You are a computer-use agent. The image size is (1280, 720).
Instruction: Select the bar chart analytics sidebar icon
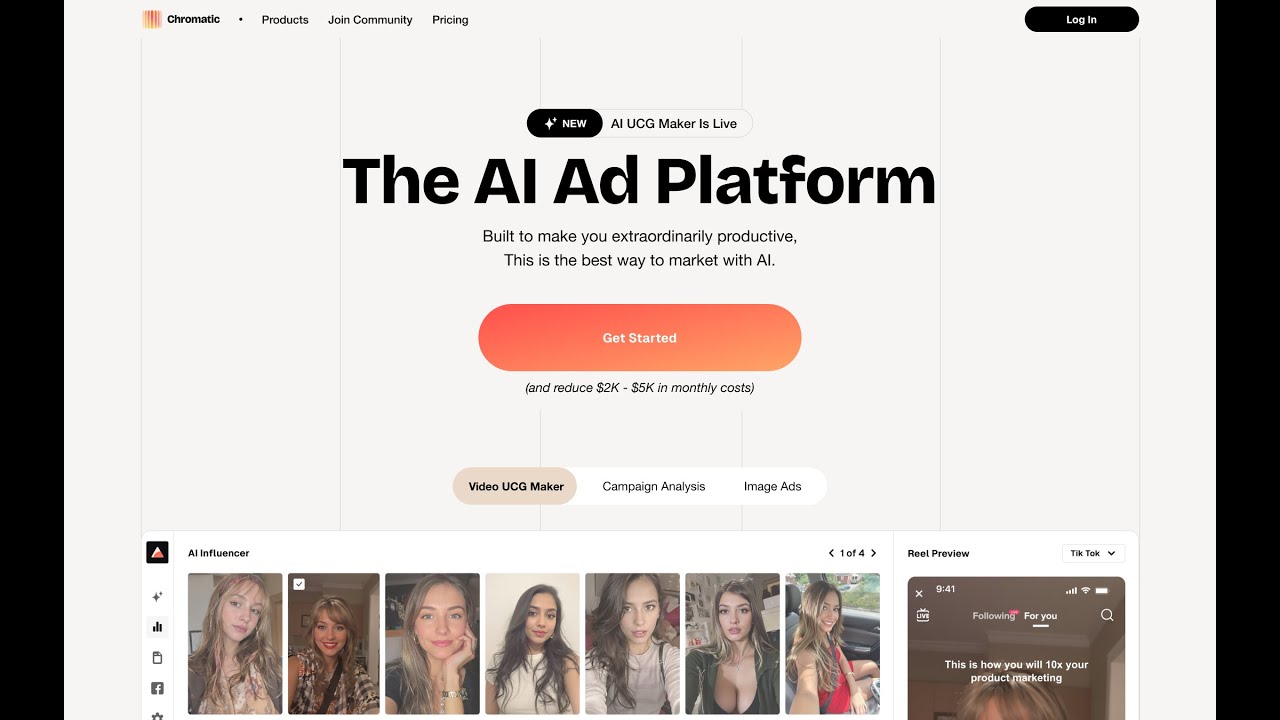pyautogui.click(x=157, y=627)
